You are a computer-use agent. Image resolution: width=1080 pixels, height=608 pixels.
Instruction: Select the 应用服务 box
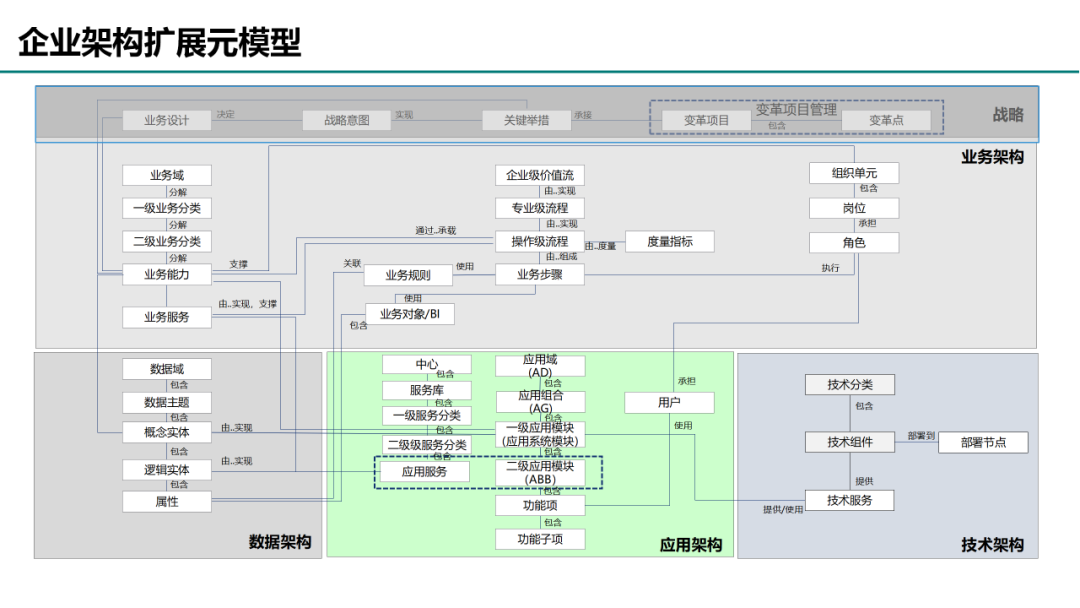(x=425, y=472)
